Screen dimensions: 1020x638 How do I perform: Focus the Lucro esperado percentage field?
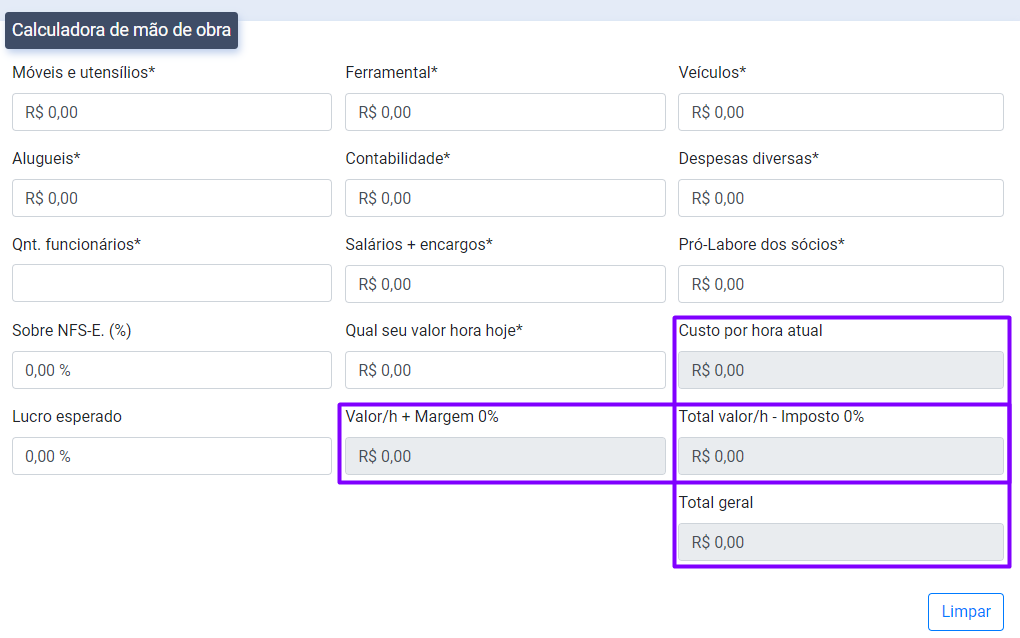[x=171, y=456]
